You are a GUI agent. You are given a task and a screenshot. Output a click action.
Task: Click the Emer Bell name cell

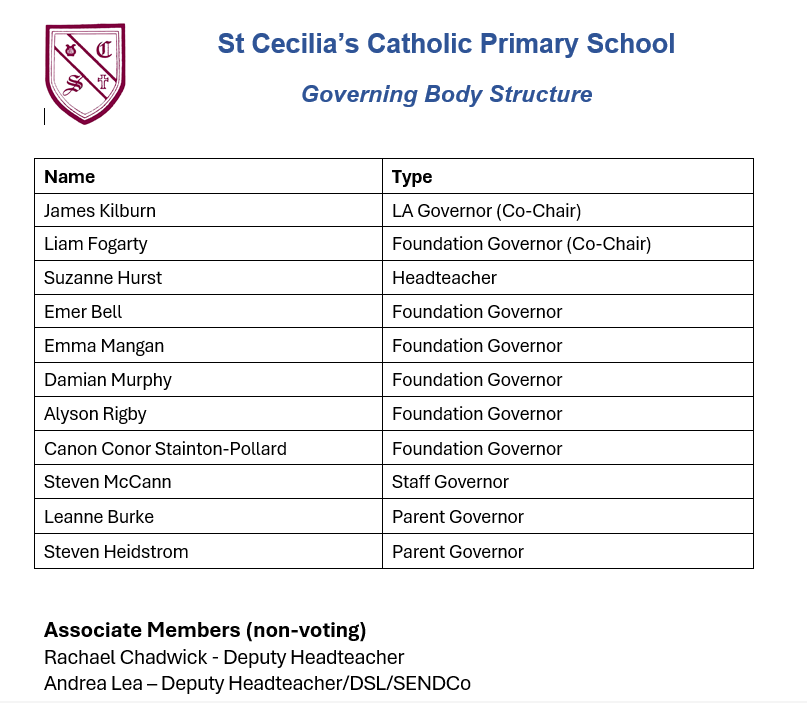pyautogui.click(x=83, y=312)
